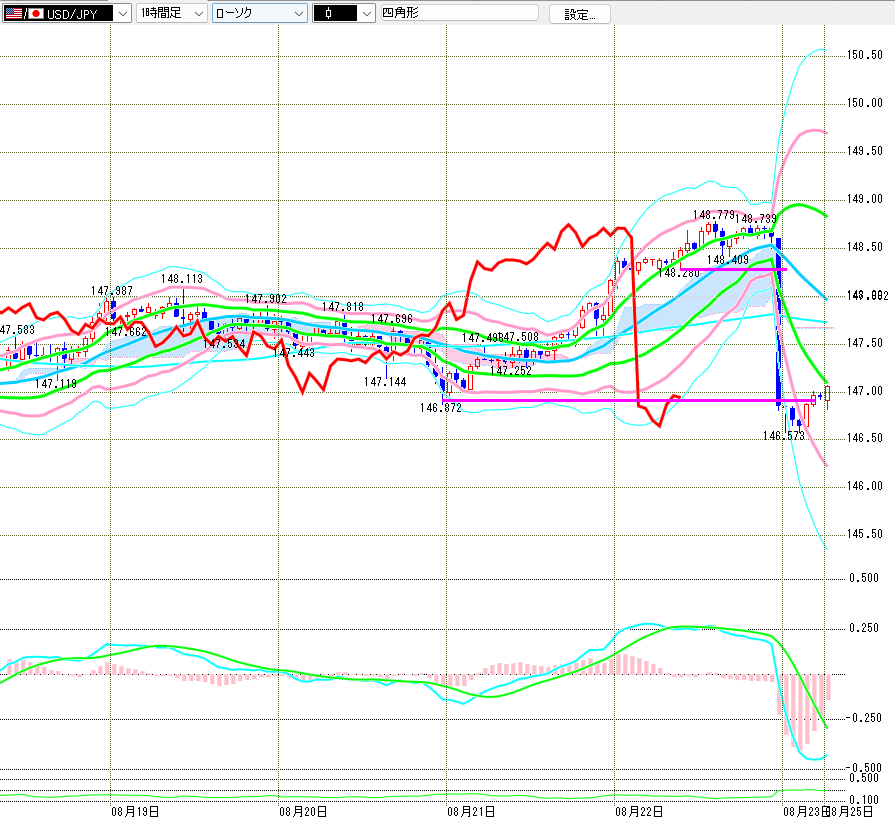Click the 148.113 price label
Image resolution: width=895 pixels, height=820 pixels.
click(x=182, y=279)
